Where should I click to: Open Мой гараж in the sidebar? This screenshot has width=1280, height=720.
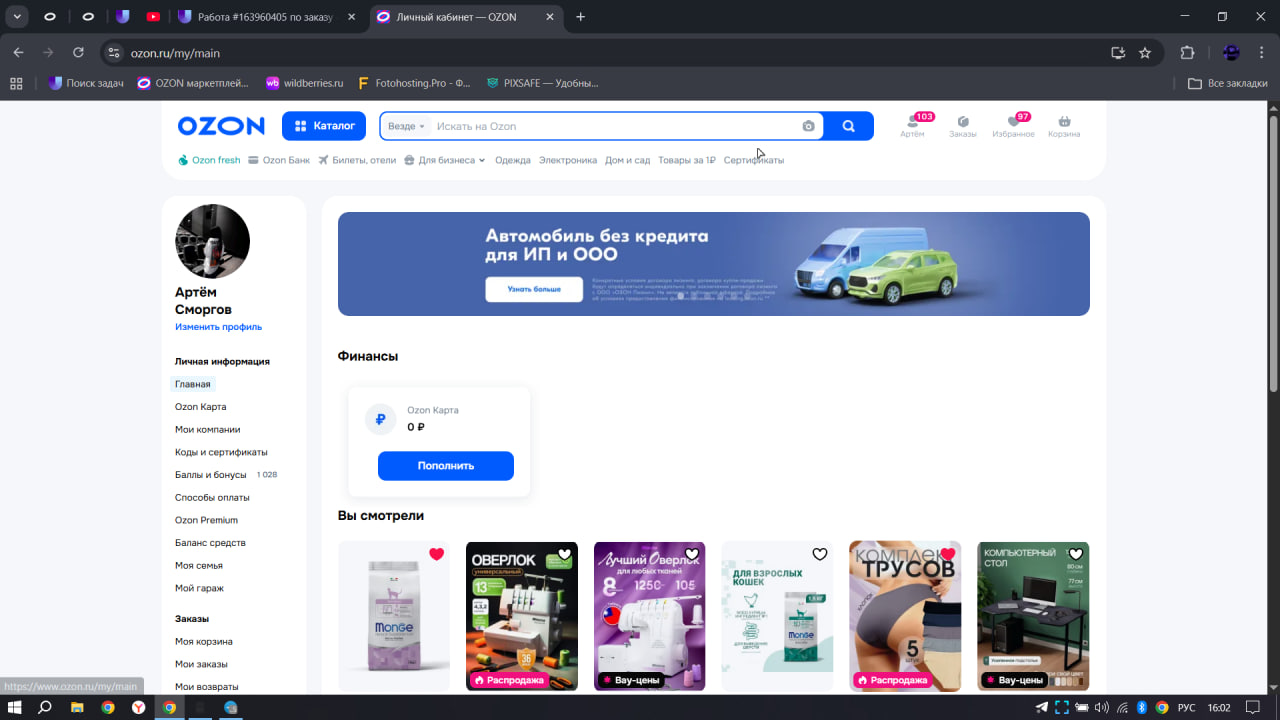tap(199, 588)
